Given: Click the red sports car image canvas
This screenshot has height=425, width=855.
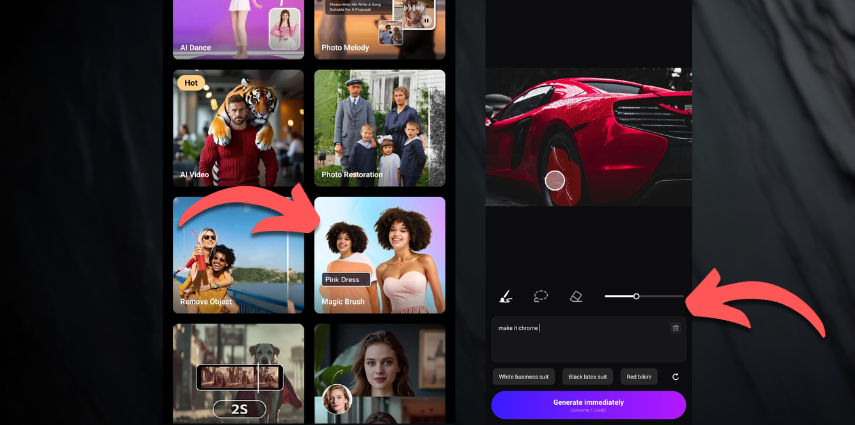Looking at the screenshot, I should 588,137.
